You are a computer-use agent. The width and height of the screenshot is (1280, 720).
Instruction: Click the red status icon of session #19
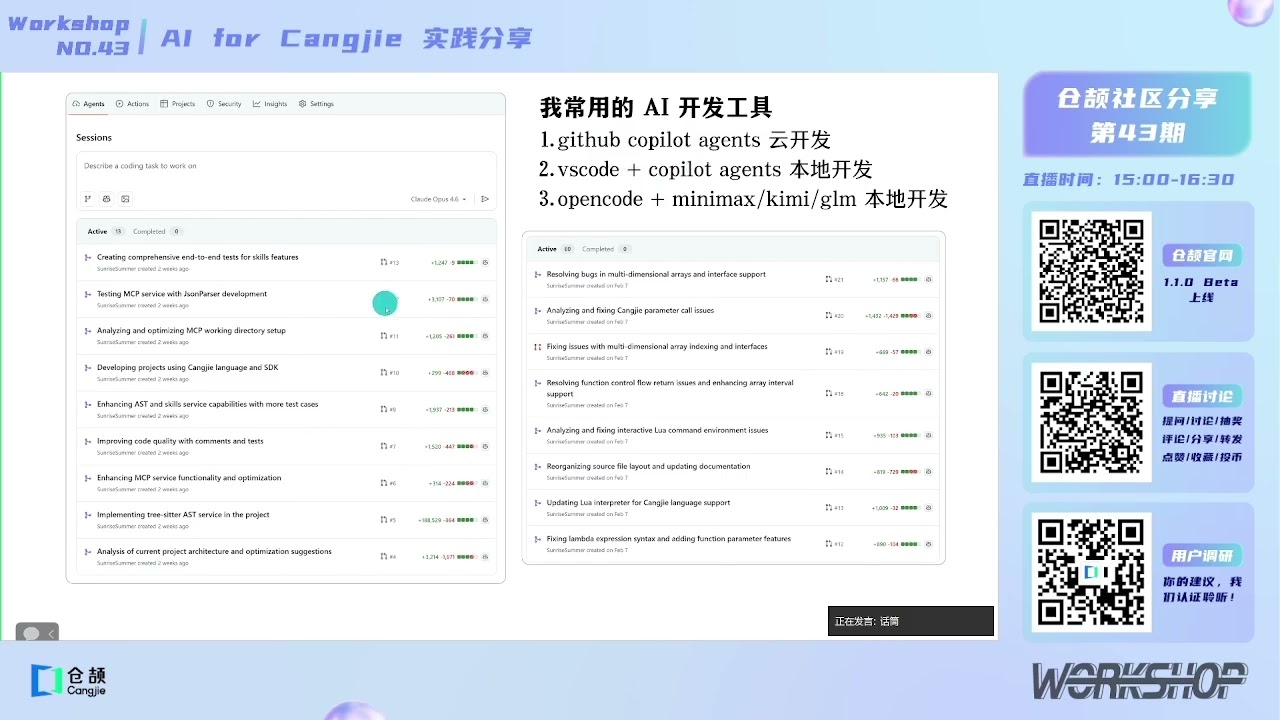538,347
